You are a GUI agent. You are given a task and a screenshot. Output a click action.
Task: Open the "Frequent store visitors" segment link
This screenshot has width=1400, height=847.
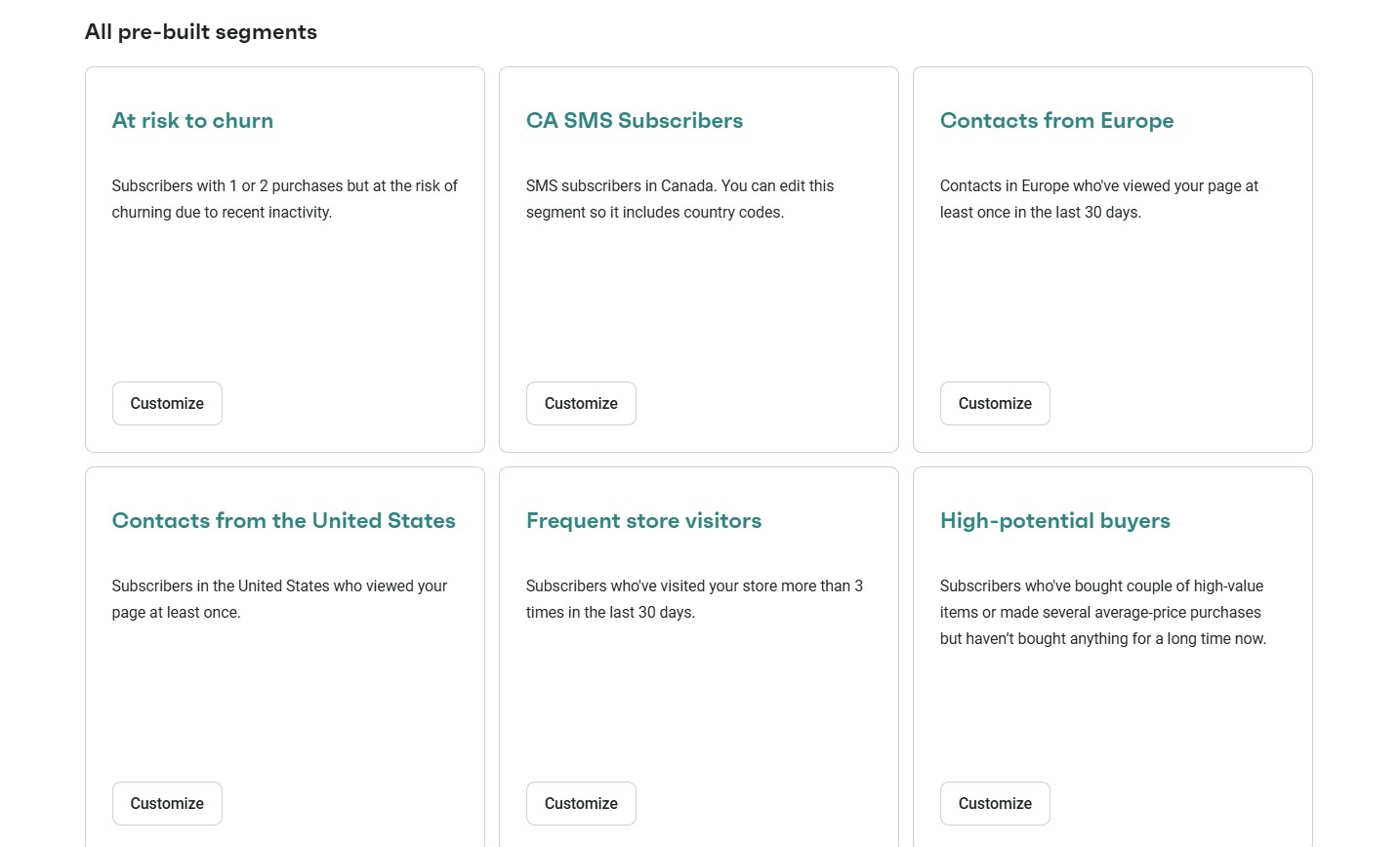pyautogui.click(x=643, y=520)
